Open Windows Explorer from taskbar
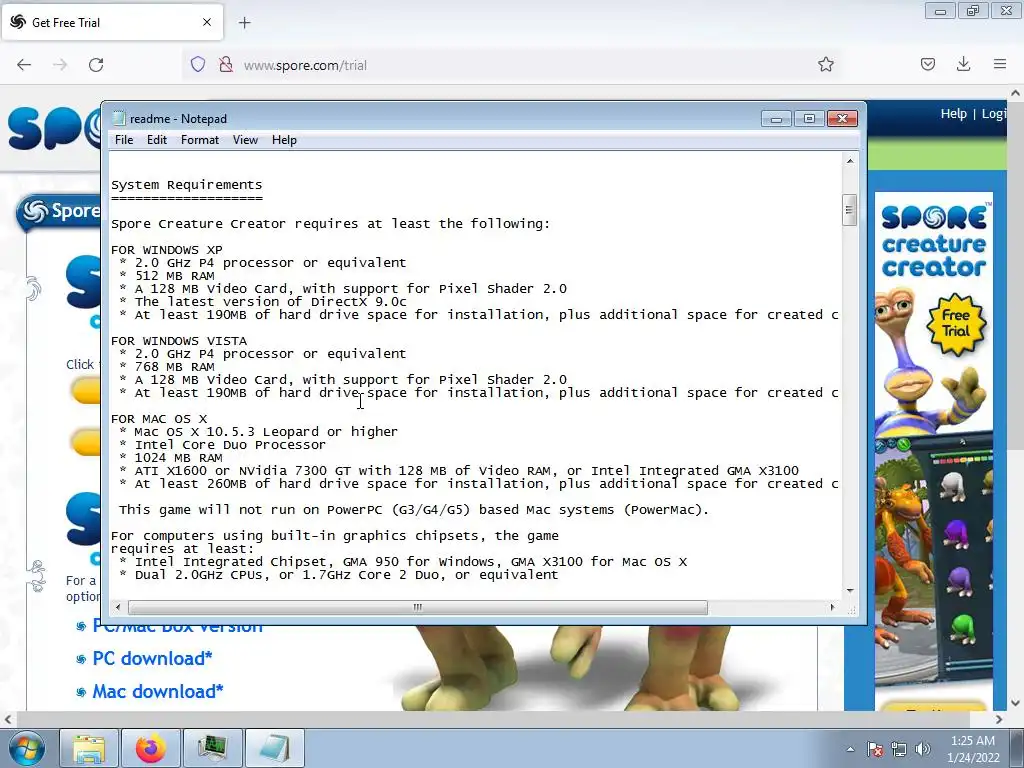This screenshot has height=768, width=1024. coord(89,748)
